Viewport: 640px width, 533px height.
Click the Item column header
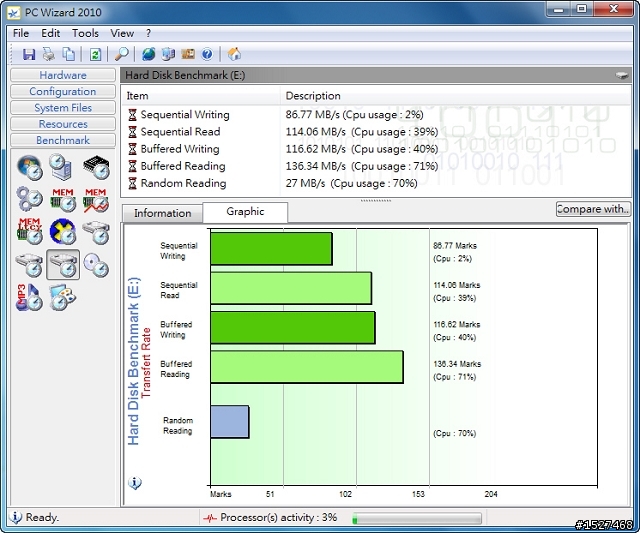pos(201,96)
